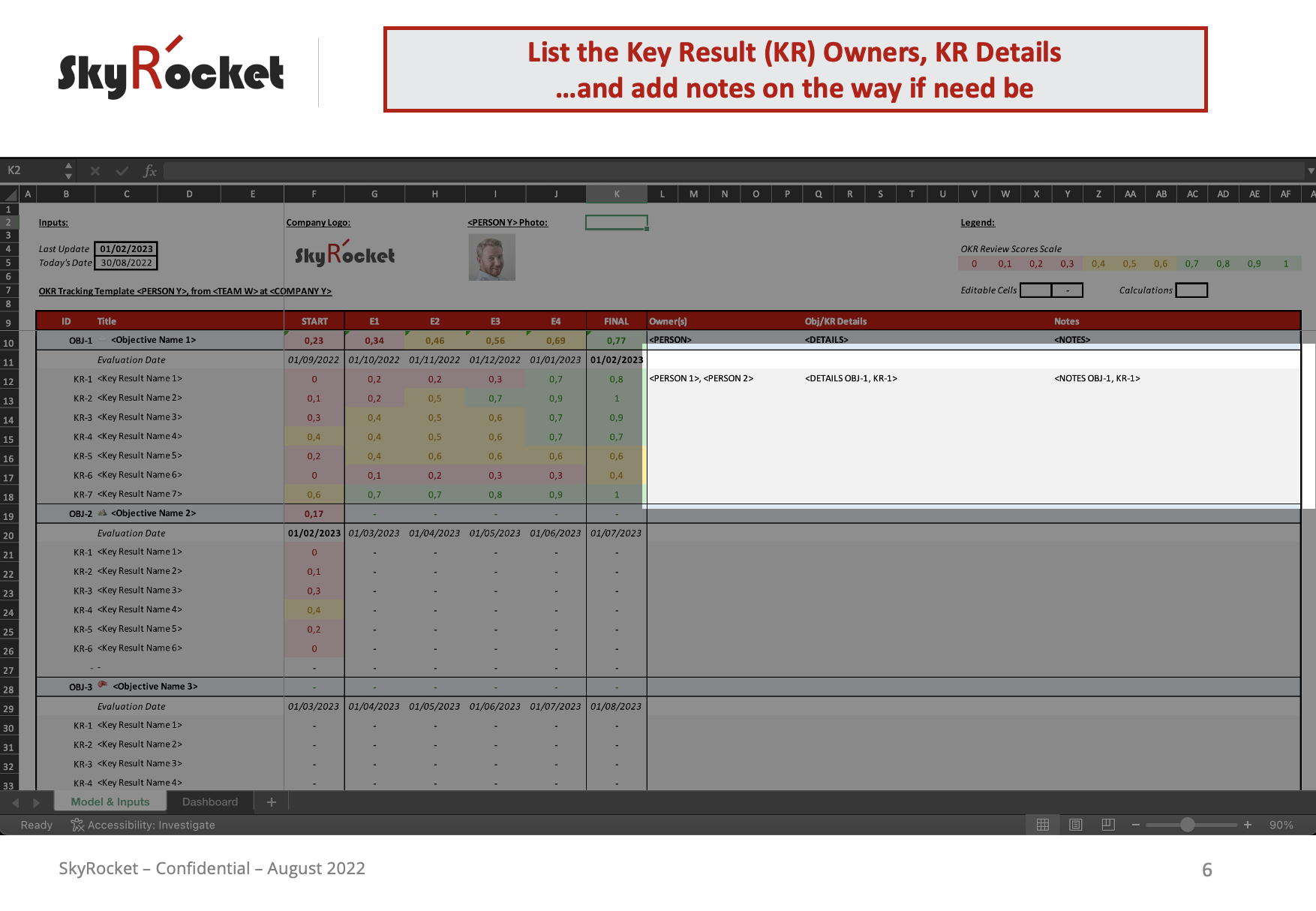Click the formula bar confirm checkmark icon

click(122, 171)
